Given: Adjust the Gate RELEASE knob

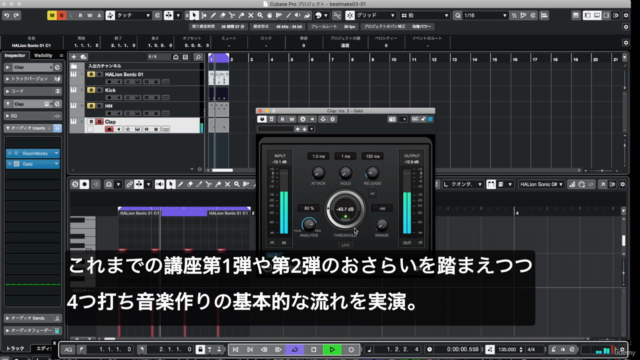Looking at the screenshot, I should pos(372,173).
